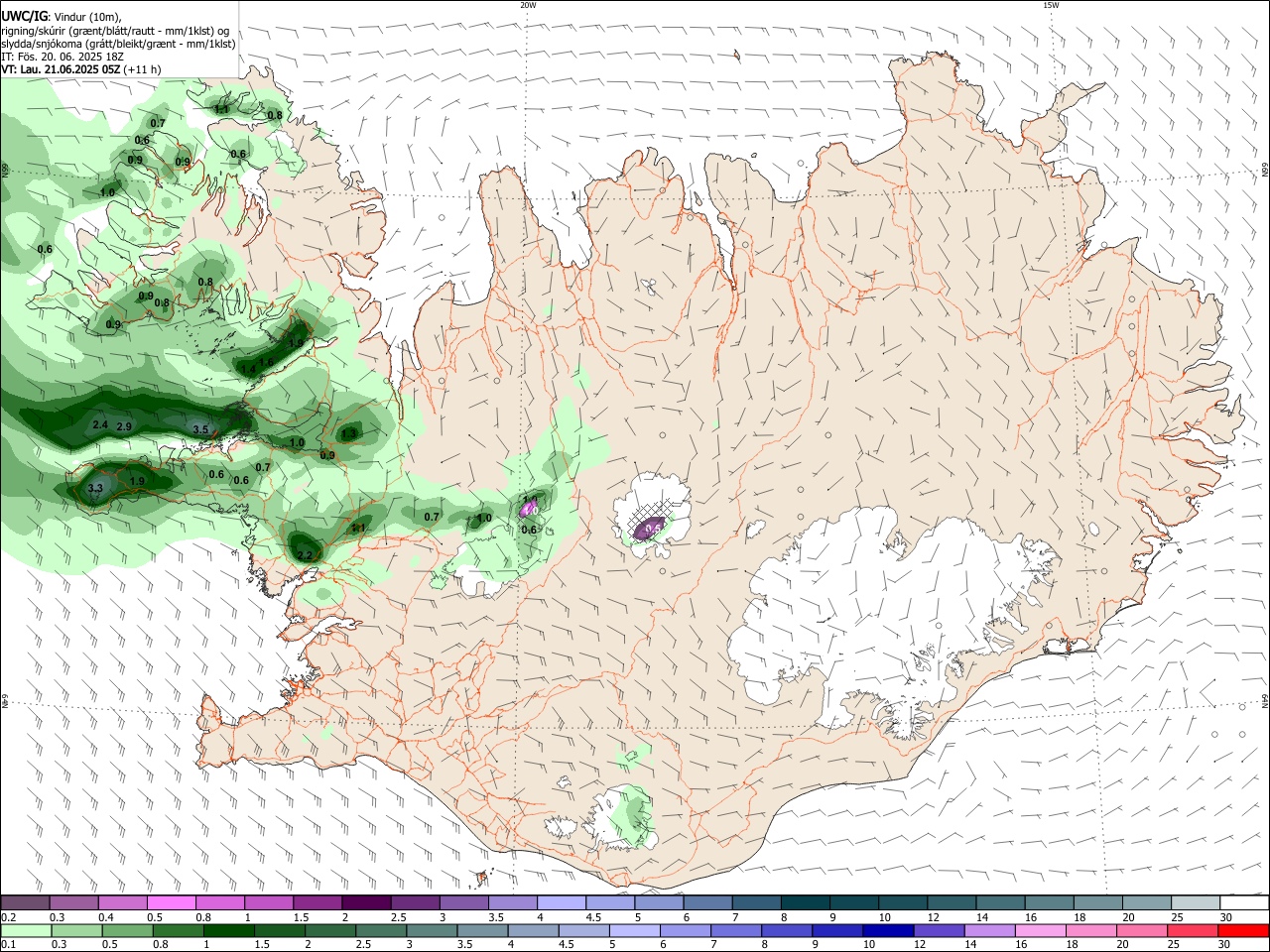Pick the darkest purple swatch between 2 and 2.5

point(366,902)
